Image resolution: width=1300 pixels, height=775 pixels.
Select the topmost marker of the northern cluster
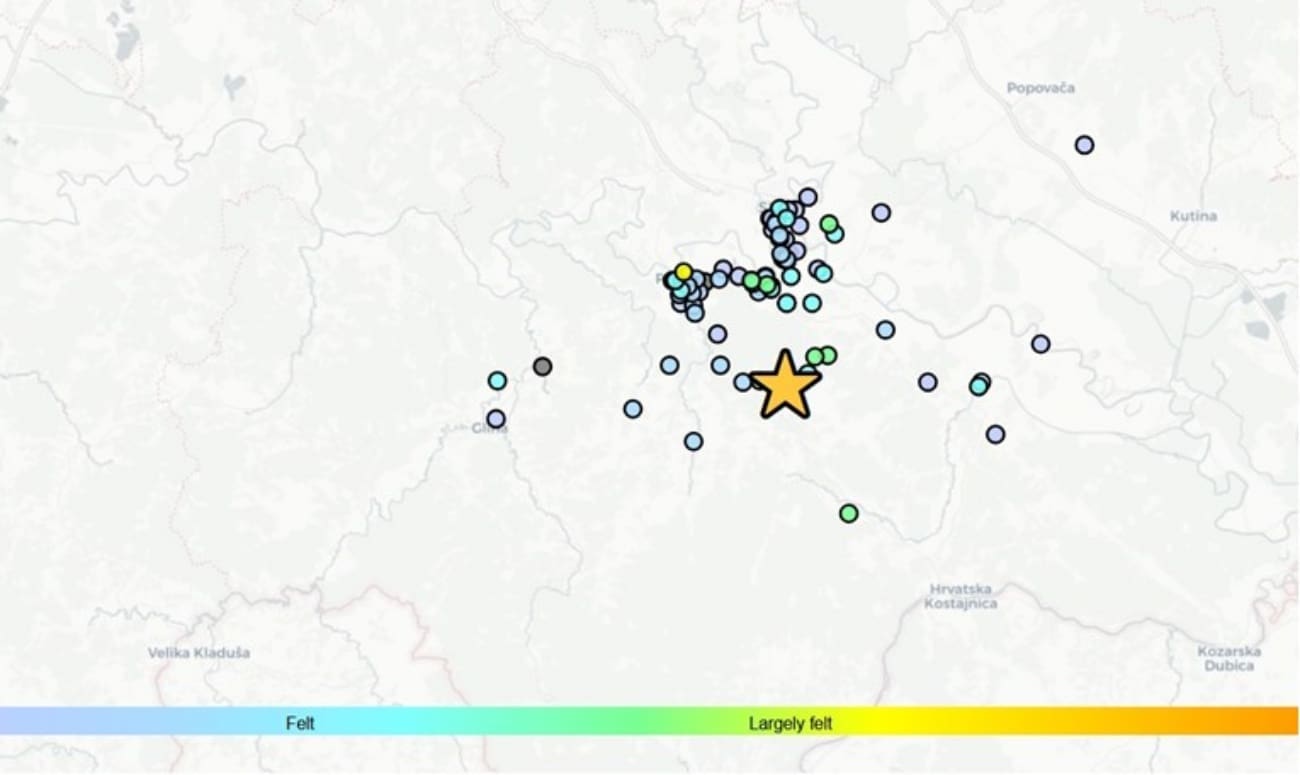(807, 197)
